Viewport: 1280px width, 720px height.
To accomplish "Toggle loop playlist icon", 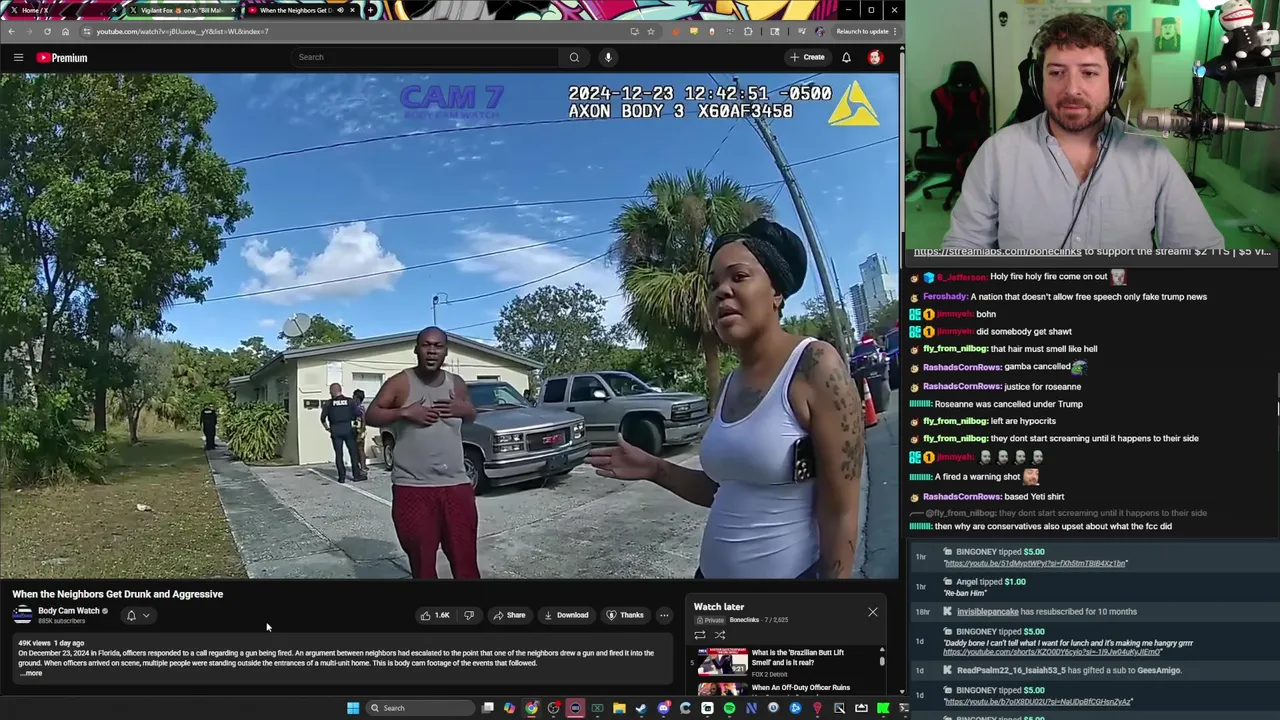I will (x=700, y=635).
